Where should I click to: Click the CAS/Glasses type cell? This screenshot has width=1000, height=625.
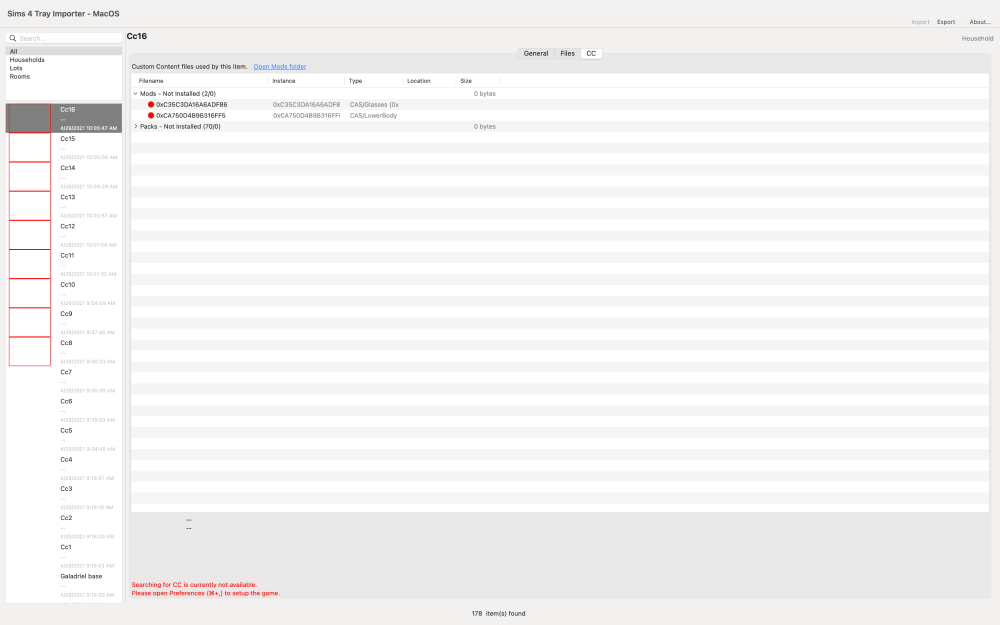point(374,105)
